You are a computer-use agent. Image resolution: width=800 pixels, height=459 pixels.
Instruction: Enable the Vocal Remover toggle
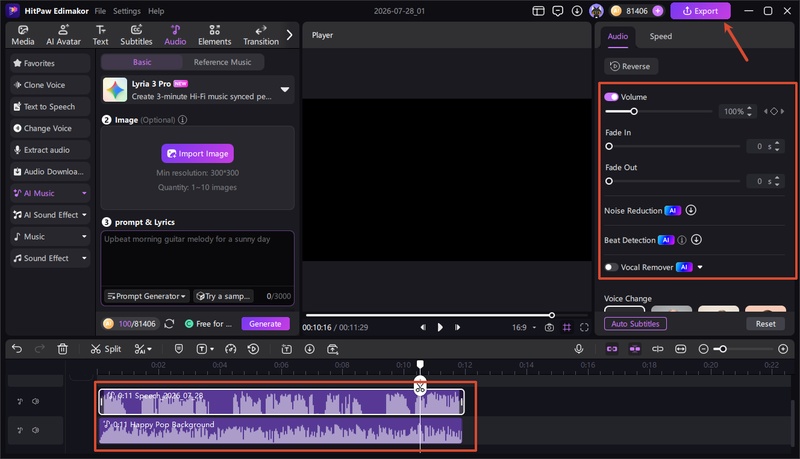coord(611,267)
